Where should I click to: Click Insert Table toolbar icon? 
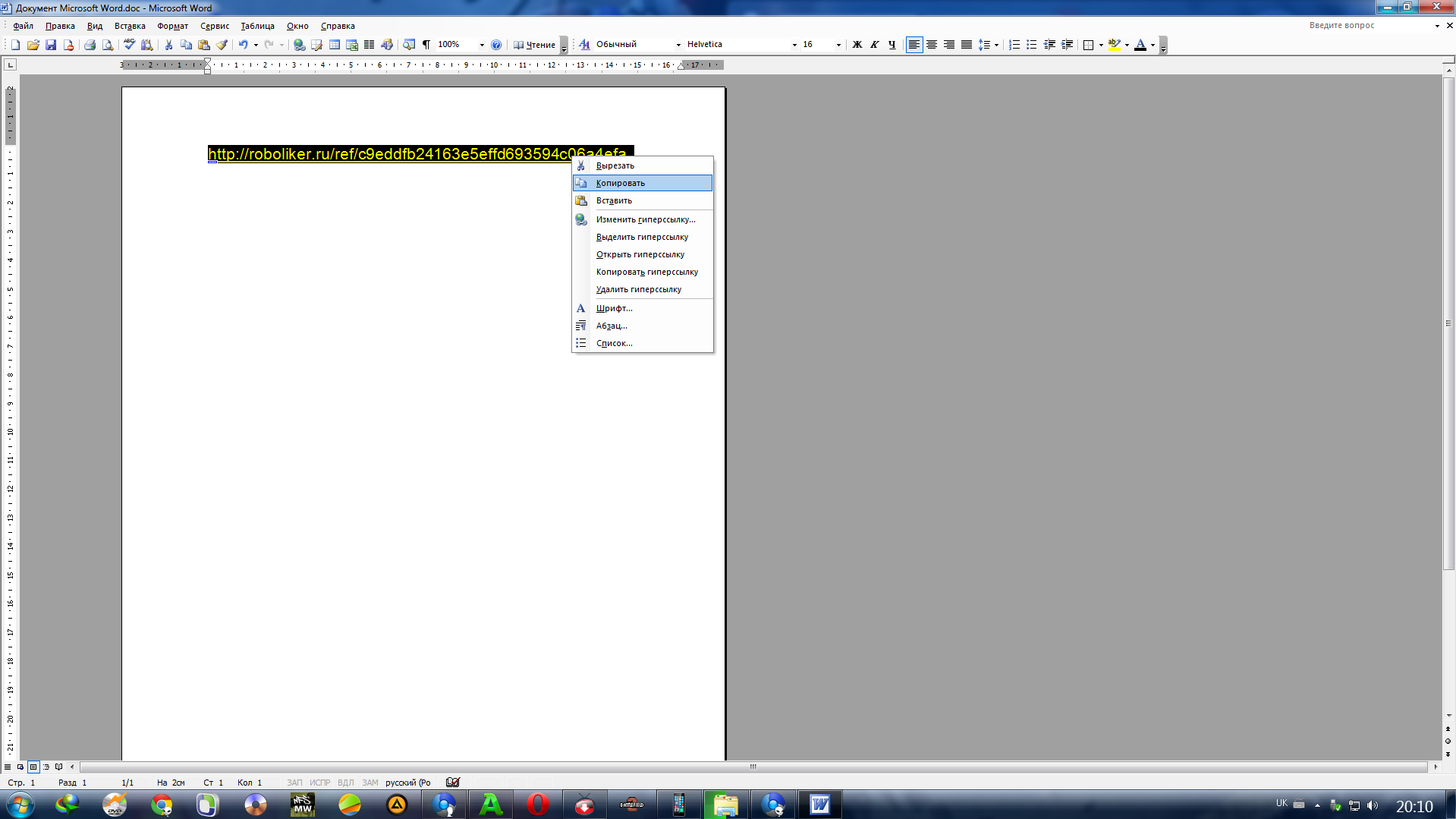point(335,45)
